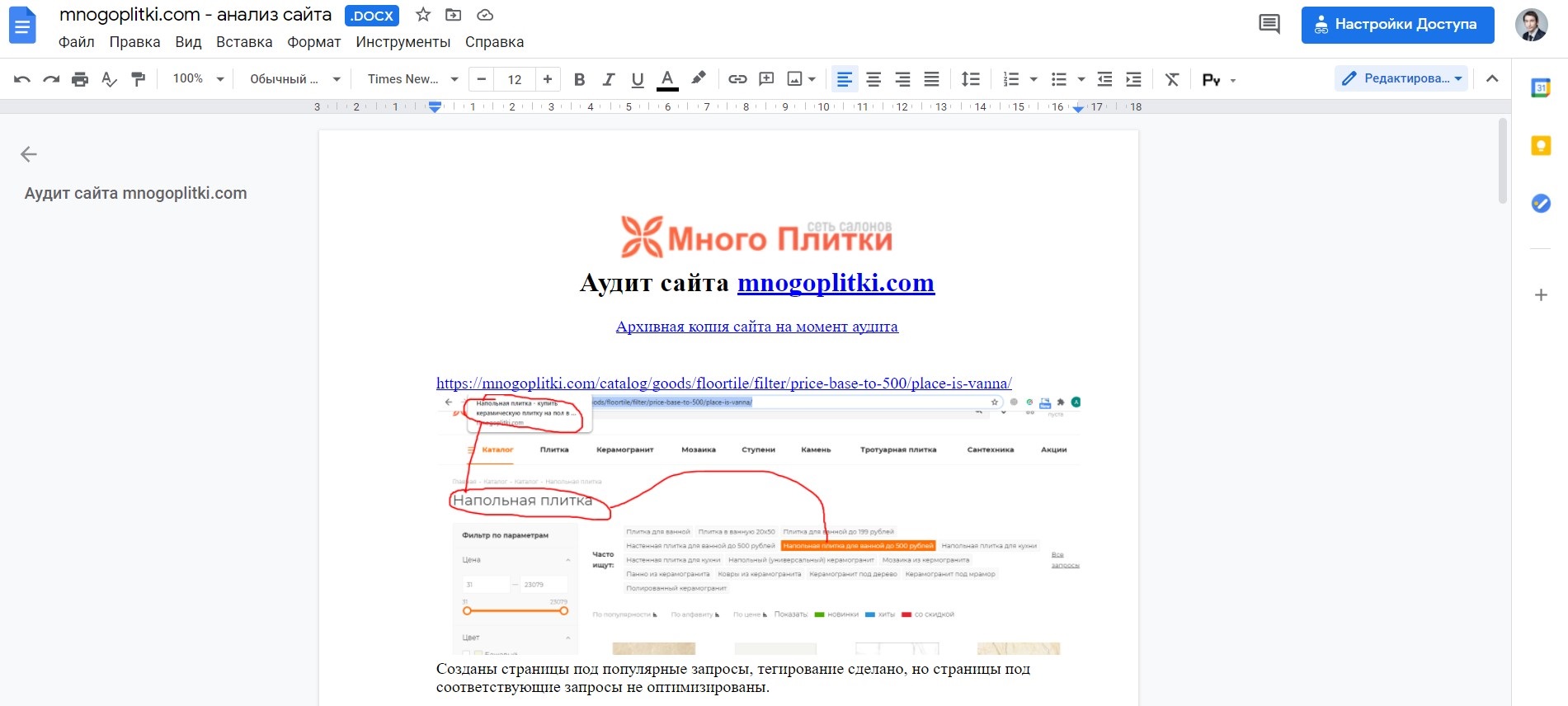Open the floortile filter URL link

pyautogui.click(x=724, y=384)
